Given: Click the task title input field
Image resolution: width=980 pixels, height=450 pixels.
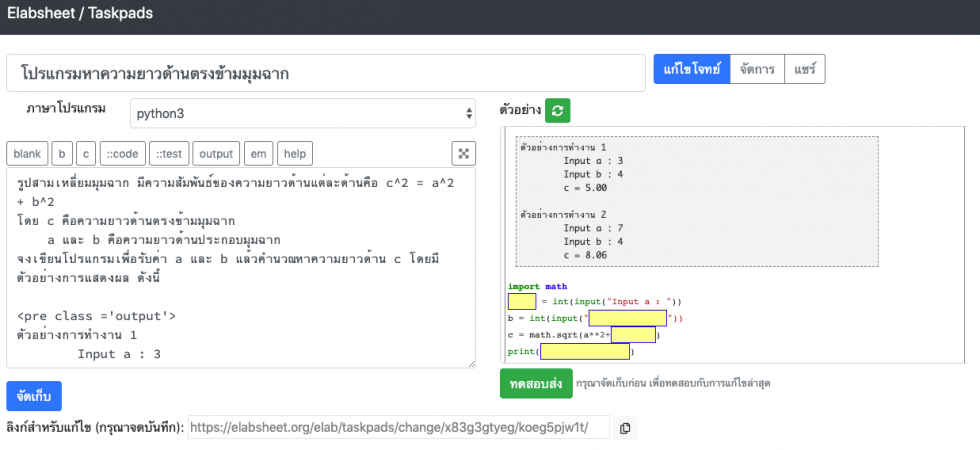Looking at the screenshot, I should click(x=325, y=74).
